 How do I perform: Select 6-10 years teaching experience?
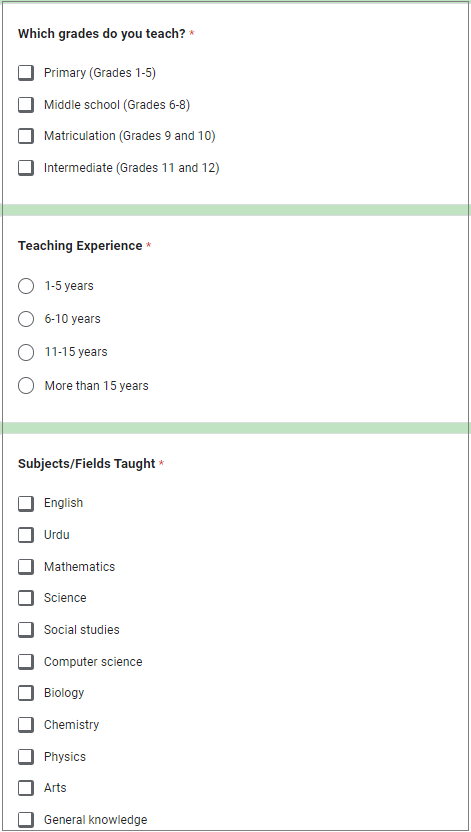(25, 319)
